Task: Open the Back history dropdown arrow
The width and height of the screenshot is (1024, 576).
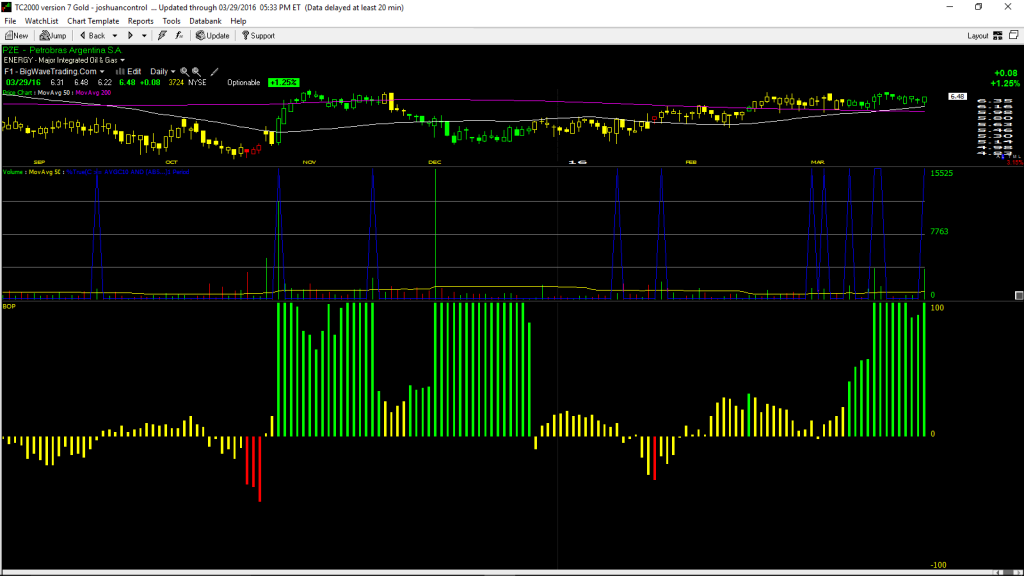Action: (115, 36)
